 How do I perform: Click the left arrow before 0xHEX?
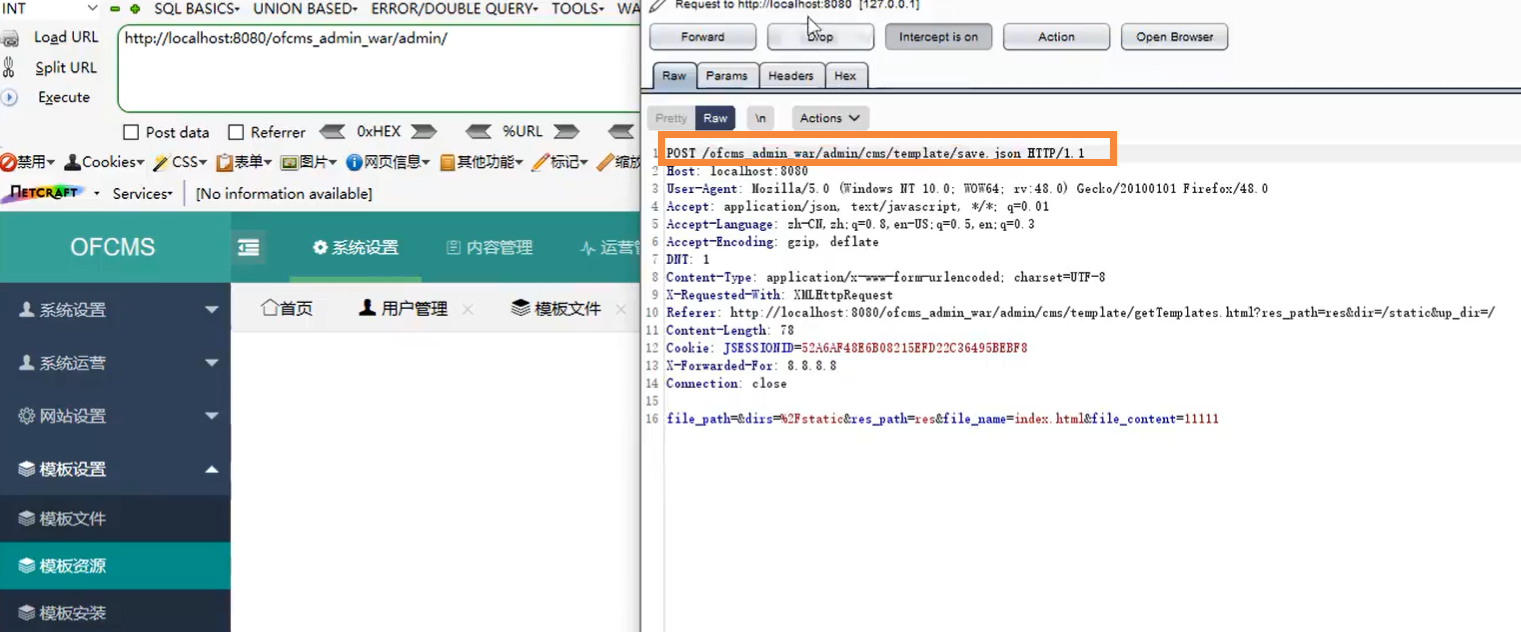tap(333, 132)
